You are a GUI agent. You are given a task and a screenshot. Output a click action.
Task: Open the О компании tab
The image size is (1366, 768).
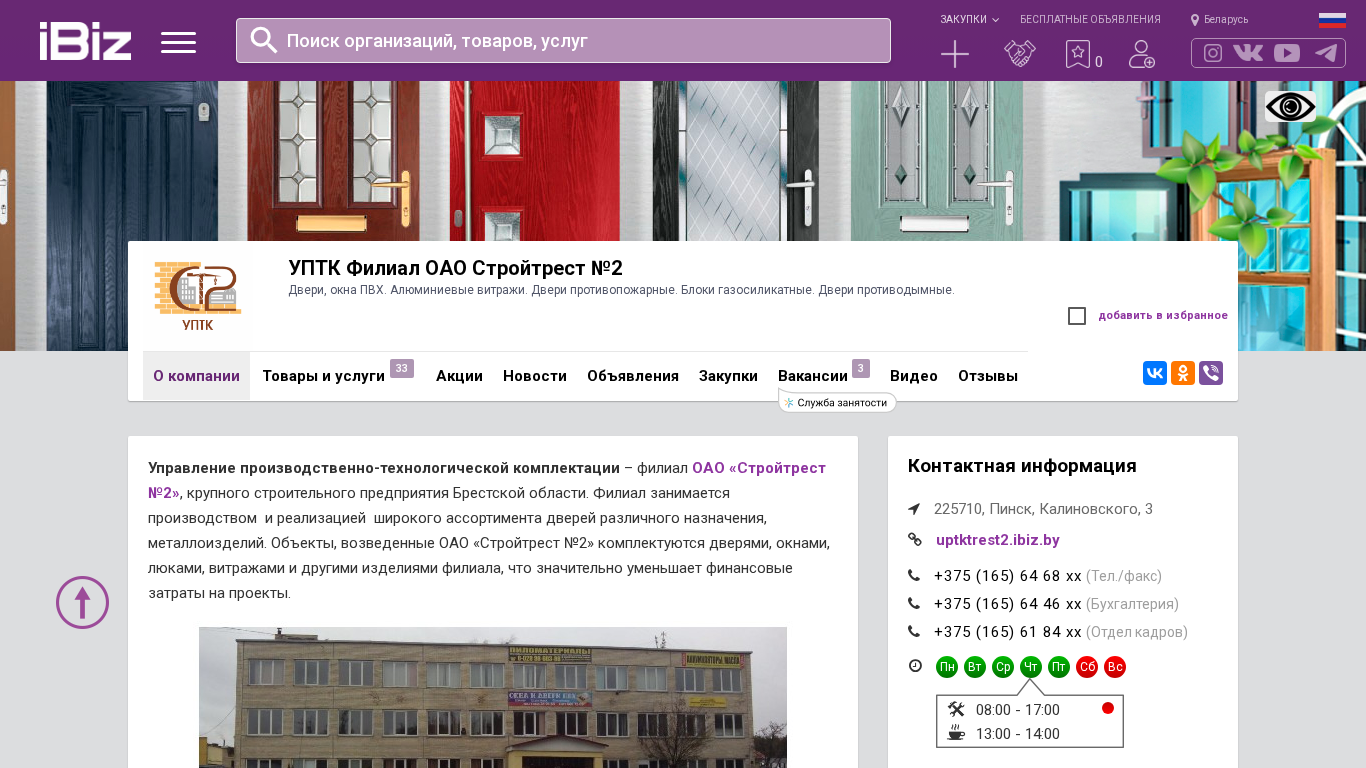coord(196,376)
